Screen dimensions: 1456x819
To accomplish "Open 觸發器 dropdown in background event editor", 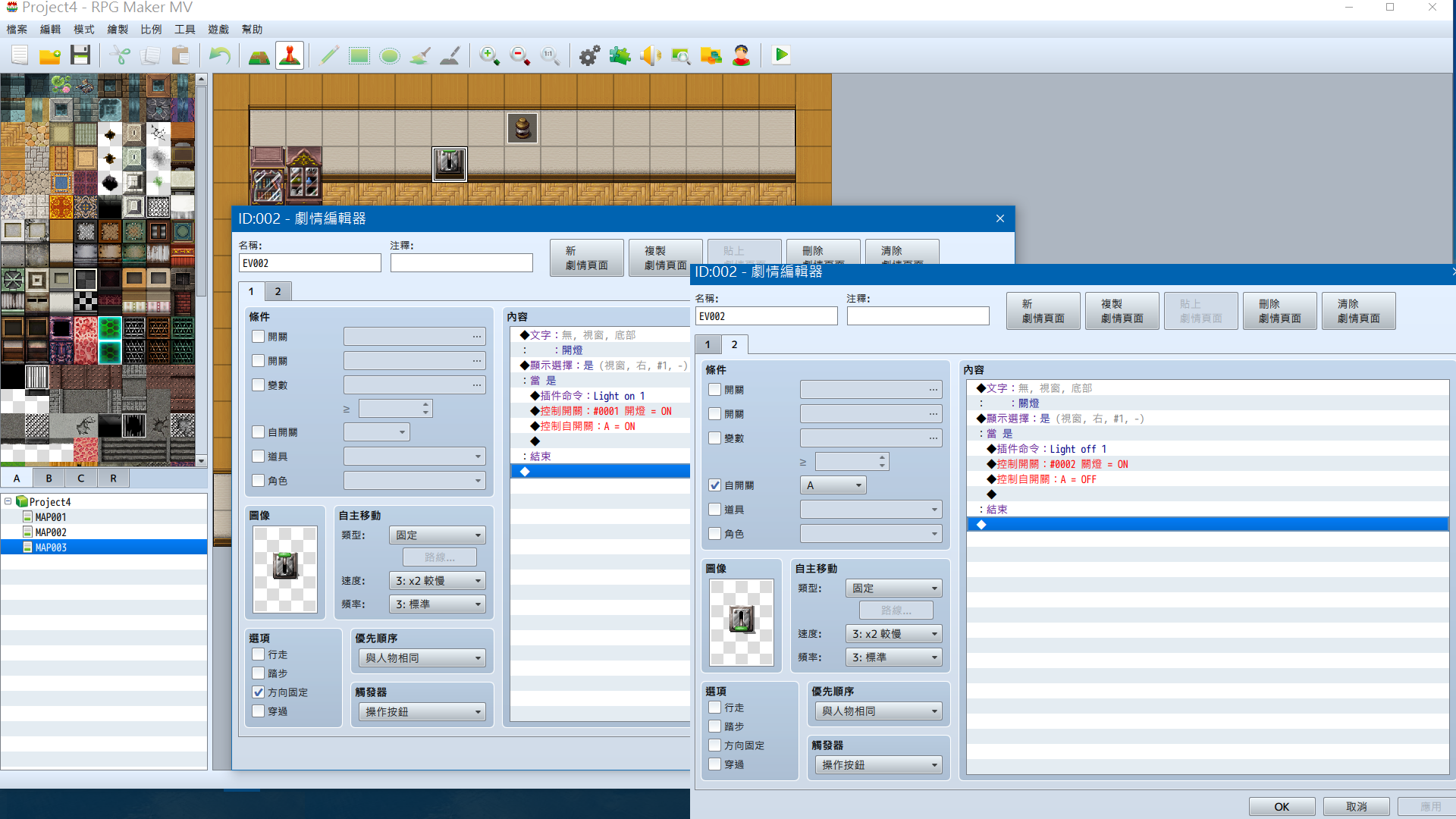I will (422, 712).
